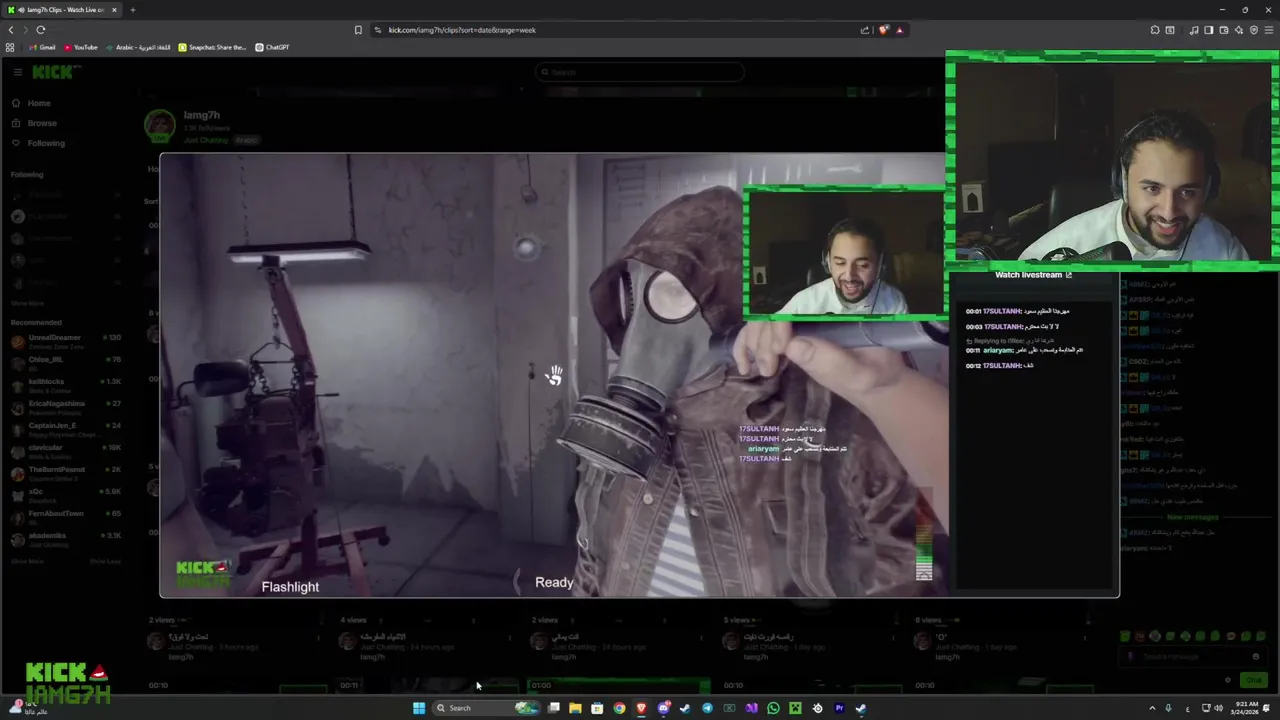The width and height of the screenshot is (1280, 720).
Task: Open Following in the Kick sidebar
Action: click(x=38, y=143)
